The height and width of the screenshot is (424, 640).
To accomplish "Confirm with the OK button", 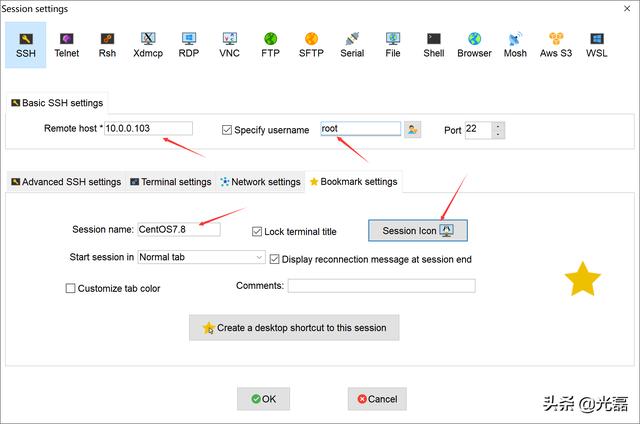I will pyautogui.click(x=263, y=399).
